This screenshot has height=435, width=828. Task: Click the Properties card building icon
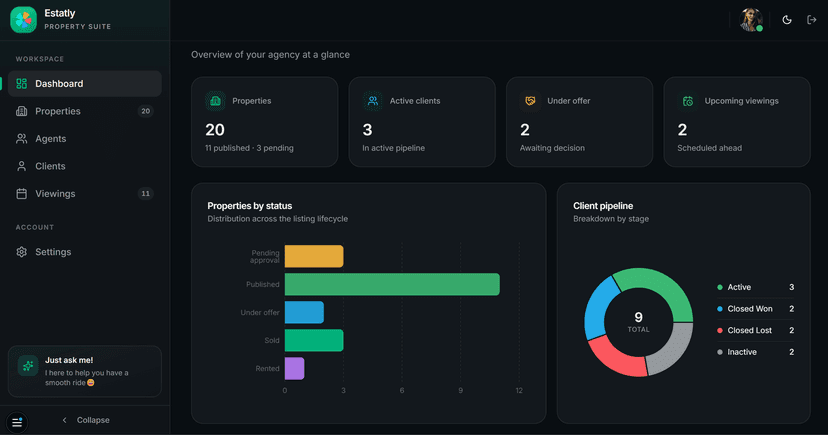215,101
